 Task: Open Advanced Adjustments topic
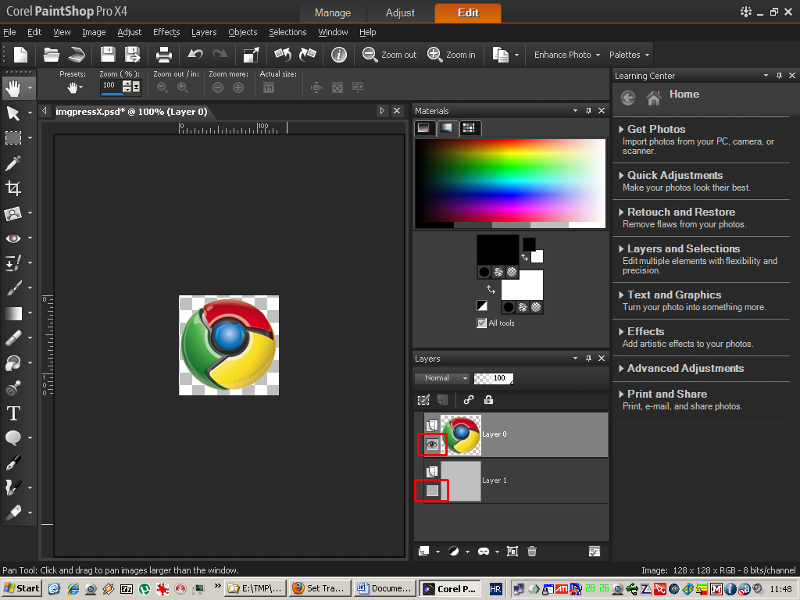[685, 368]
